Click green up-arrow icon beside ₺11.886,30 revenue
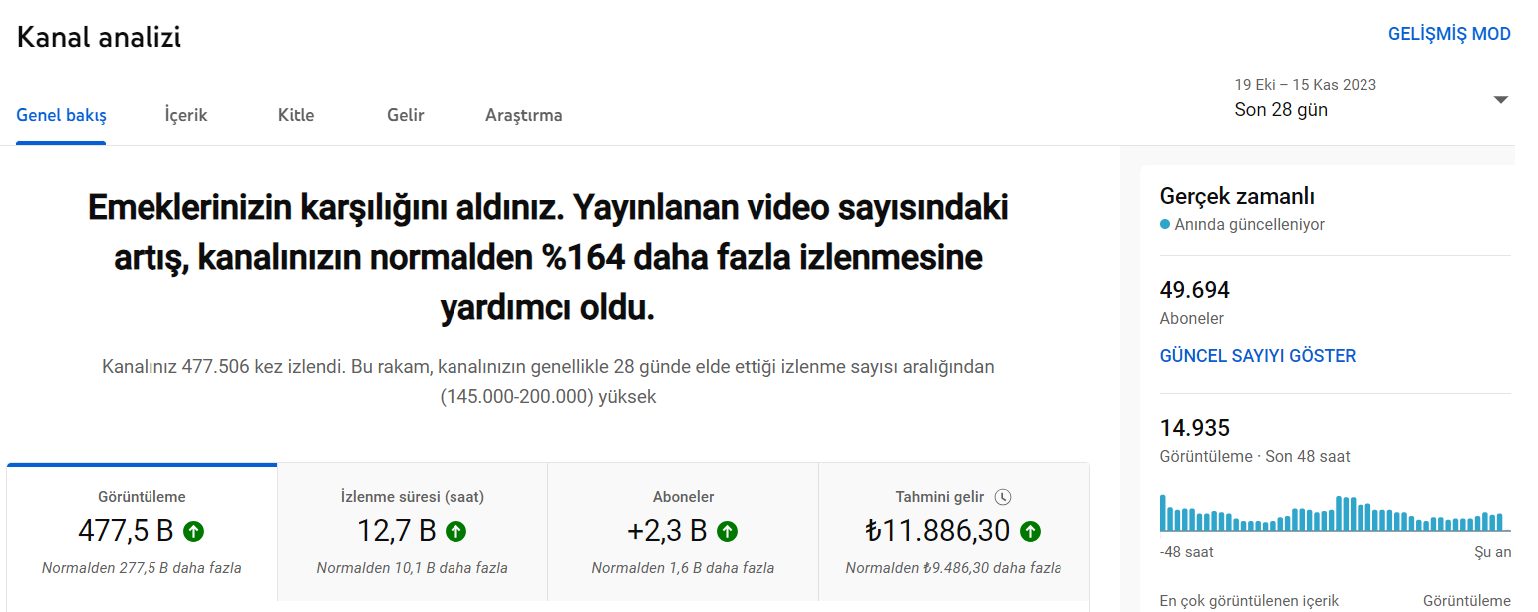Screen dimensions: 1538x612 [x=1031, y=531]
